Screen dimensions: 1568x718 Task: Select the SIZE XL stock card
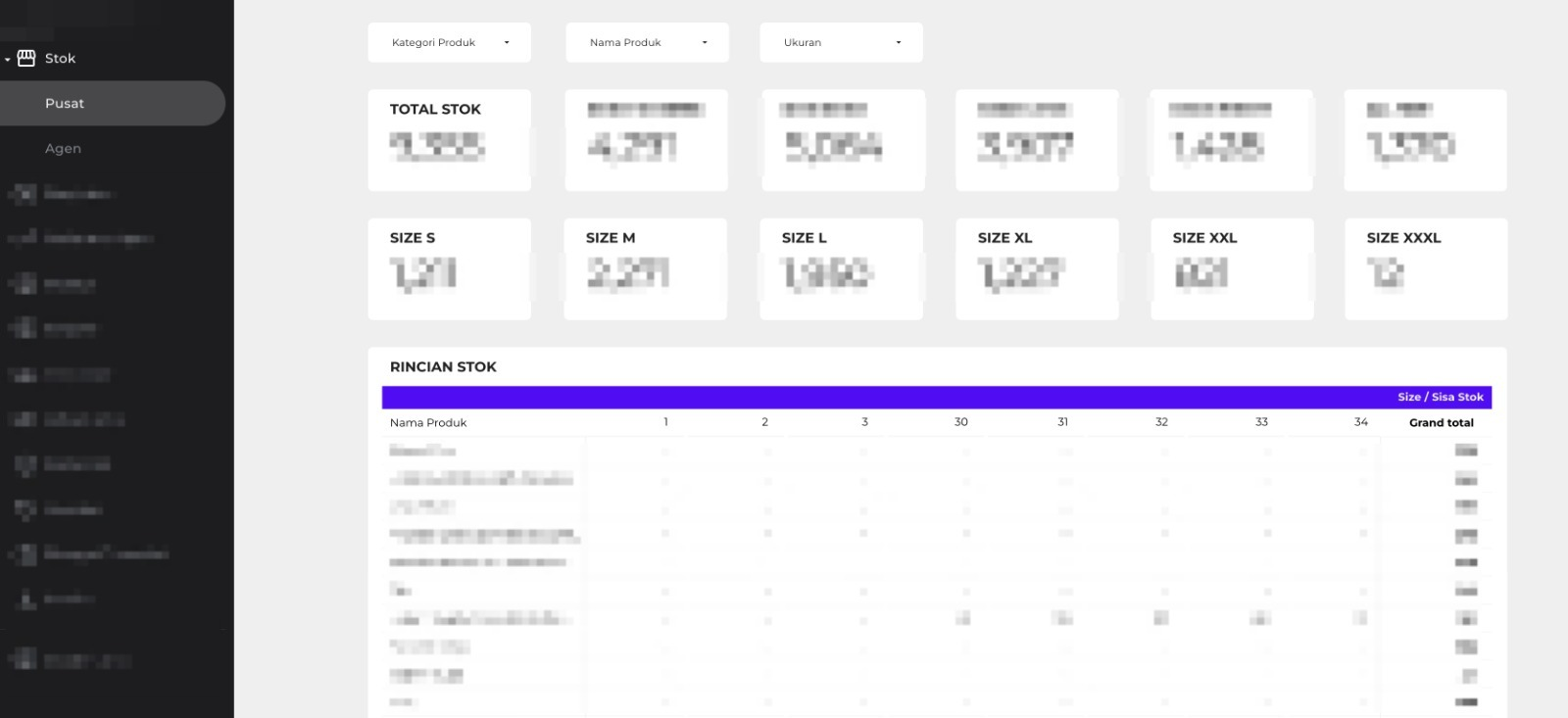pos(1037,269)
